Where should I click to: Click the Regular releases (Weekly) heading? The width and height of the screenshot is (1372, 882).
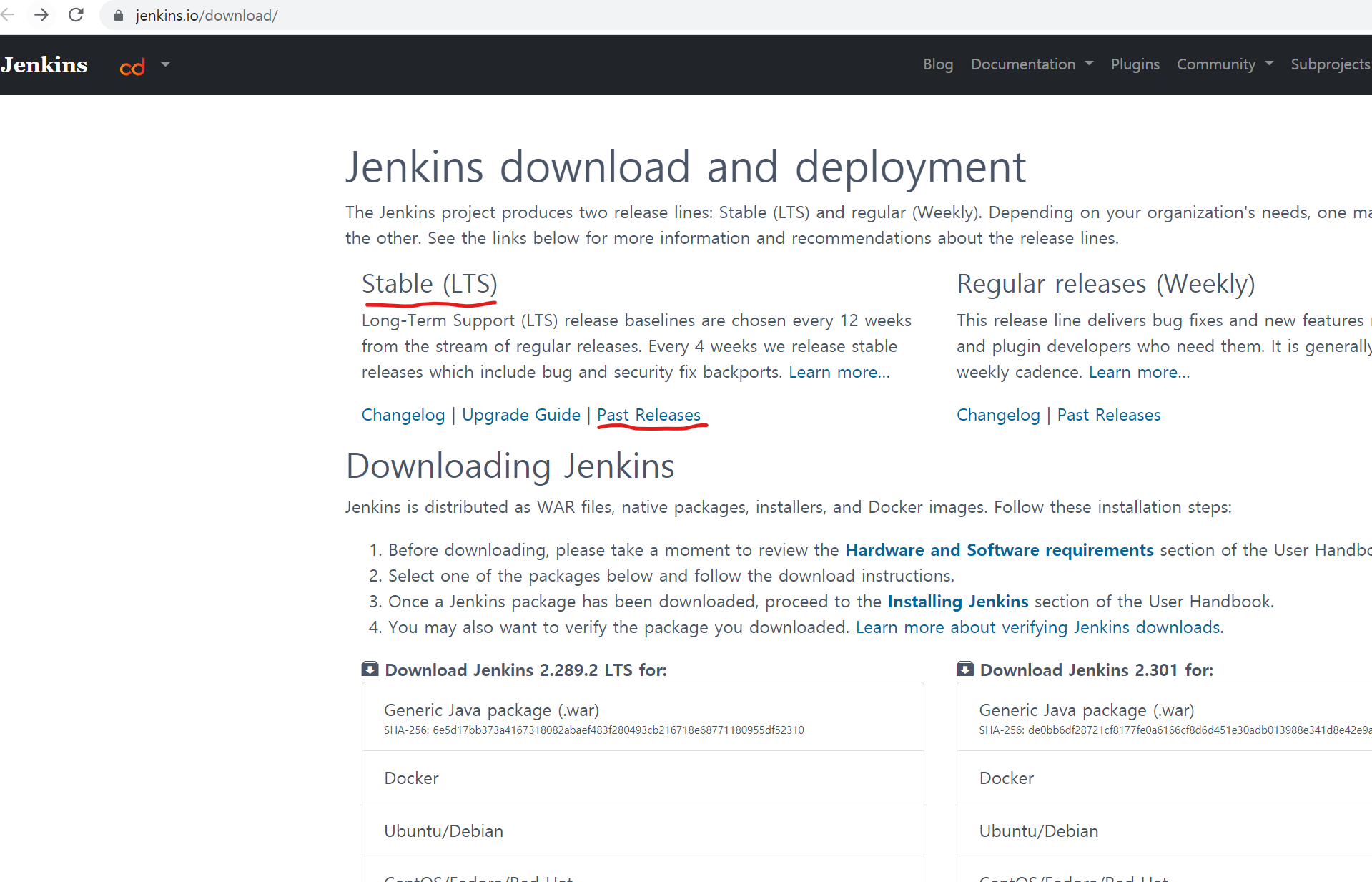click(x=1106, y=284)
